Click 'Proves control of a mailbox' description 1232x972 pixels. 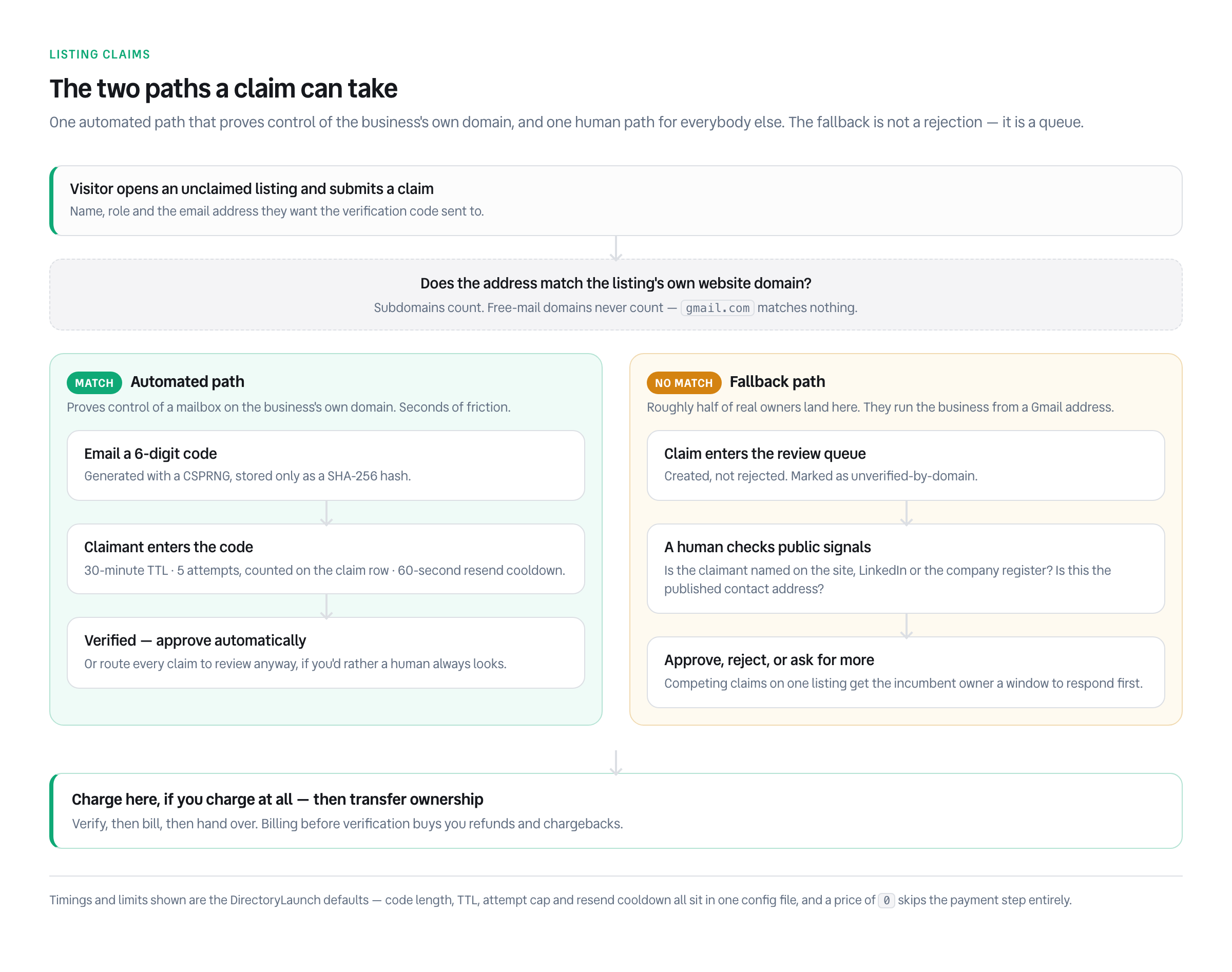[288, 407]
